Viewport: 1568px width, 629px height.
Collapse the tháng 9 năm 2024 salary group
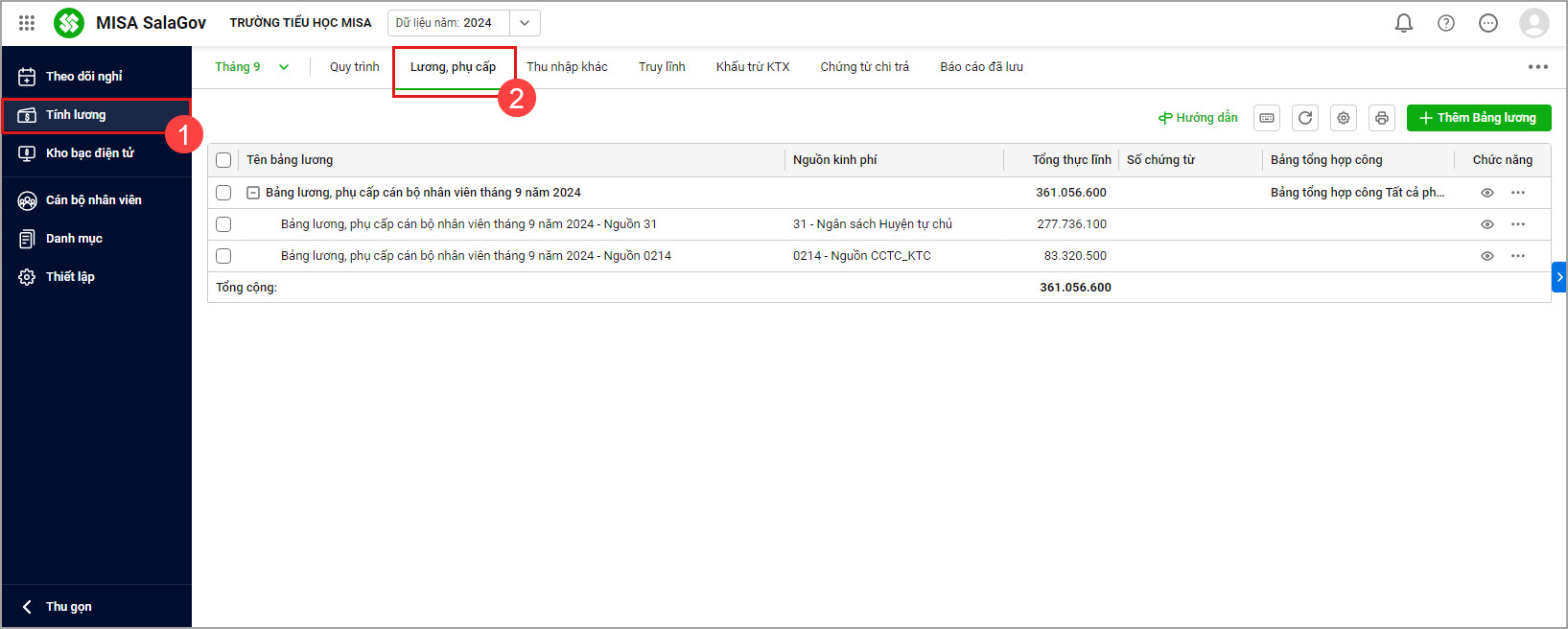coord(253,193)
